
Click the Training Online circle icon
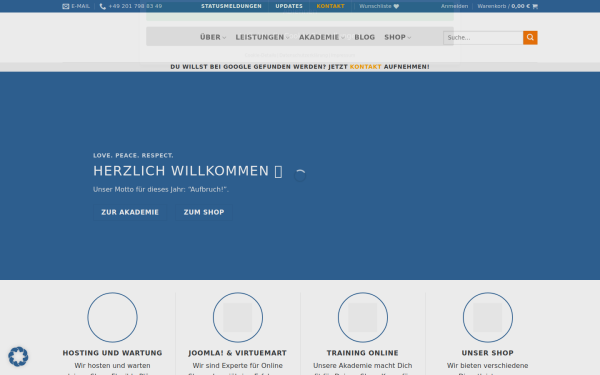[363, 317]
